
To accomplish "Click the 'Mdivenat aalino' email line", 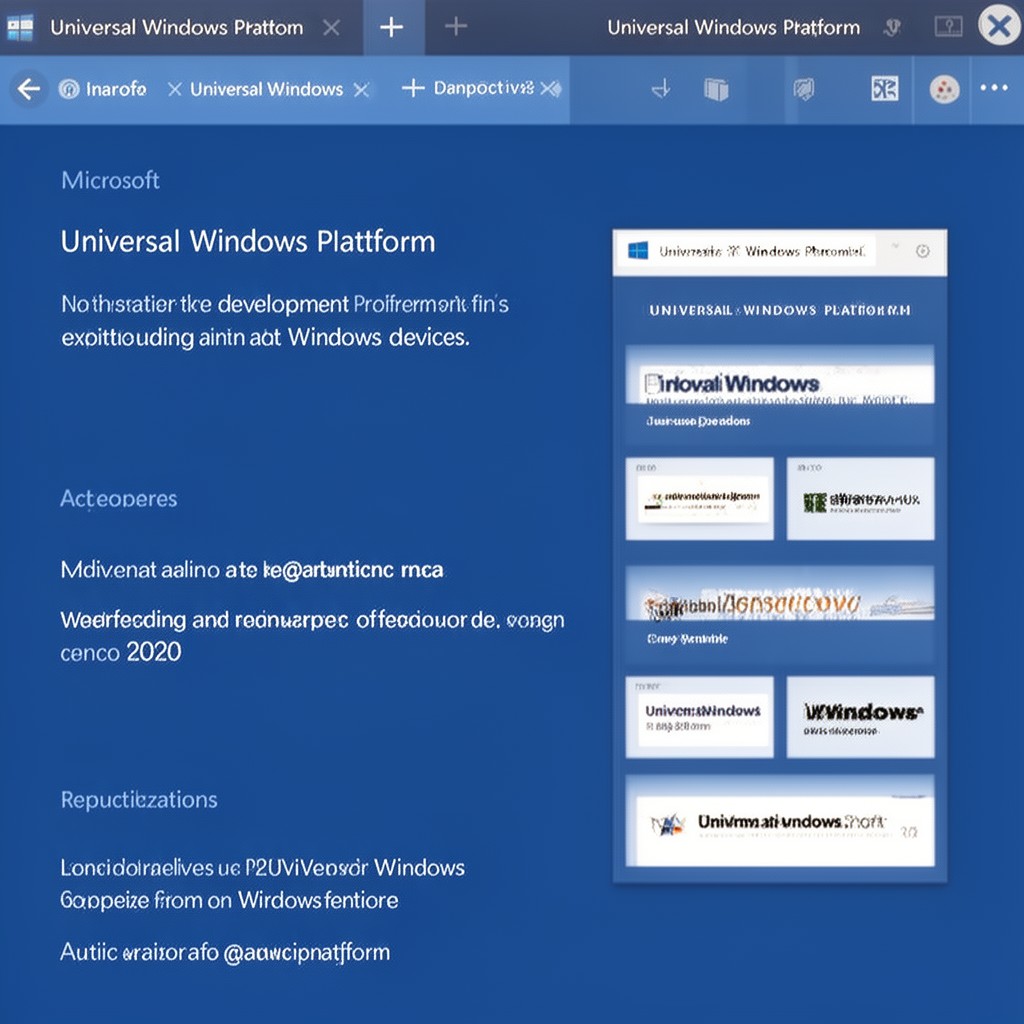I will coord(252,570).
